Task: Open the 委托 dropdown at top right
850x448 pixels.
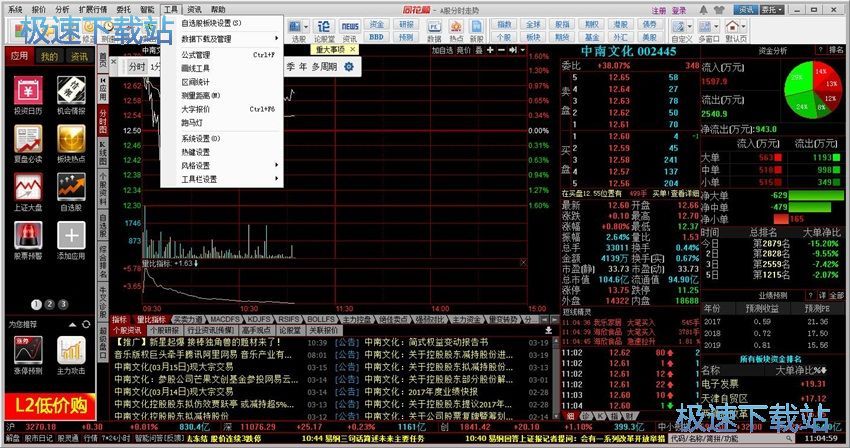Action: coord(772,10)
